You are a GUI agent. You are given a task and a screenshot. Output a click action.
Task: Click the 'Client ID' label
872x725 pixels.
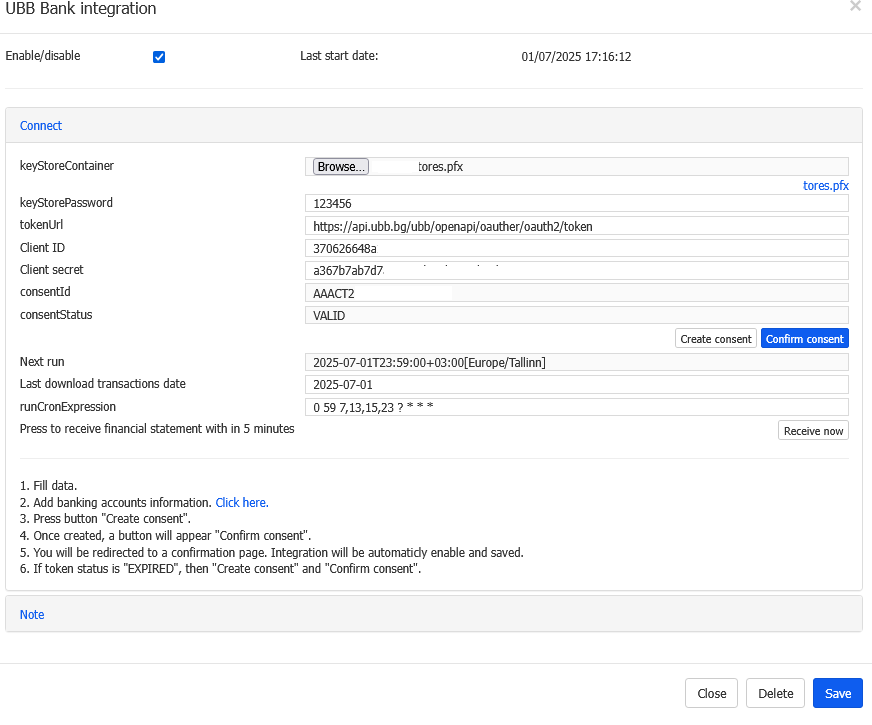[42, 247]
